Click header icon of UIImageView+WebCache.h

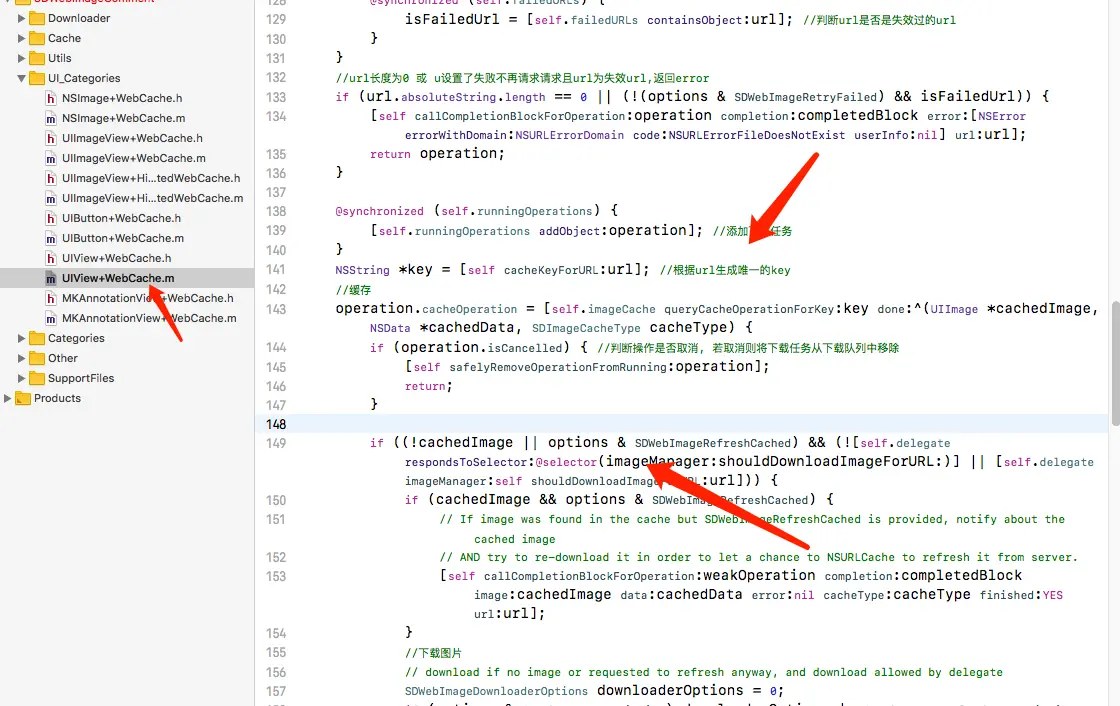click(x=51, y=138)
